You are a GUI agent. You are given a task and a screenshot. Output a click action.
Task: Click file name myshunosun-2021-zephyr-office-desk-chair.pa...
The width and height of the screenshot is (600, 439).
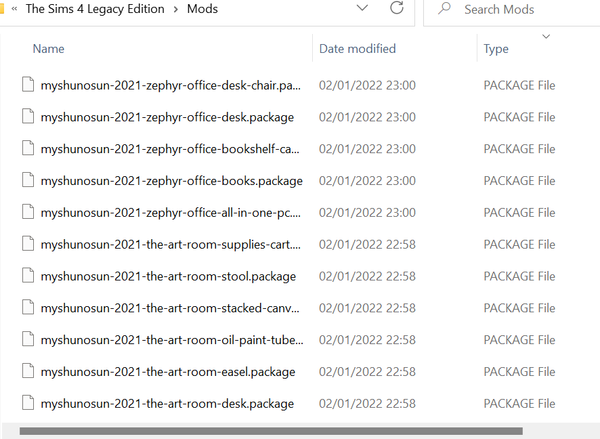(x=171, y=85)
